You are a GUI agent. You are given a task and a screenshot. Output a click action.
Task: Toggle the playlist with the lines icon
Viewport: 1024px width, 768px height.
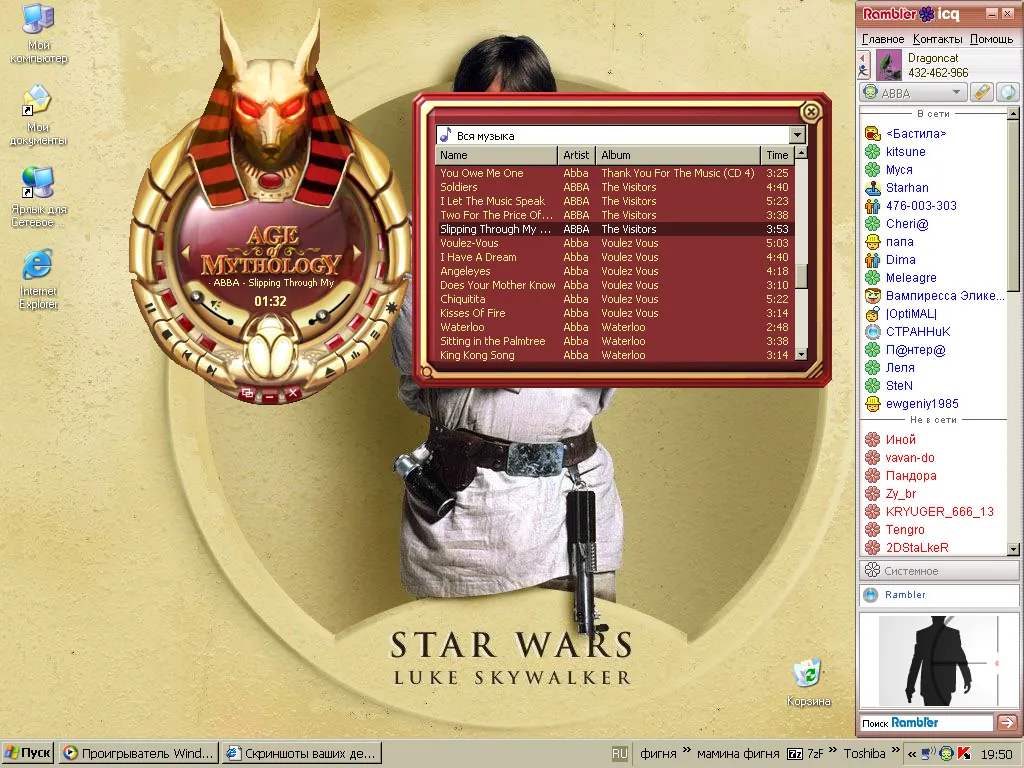(375, 335)
